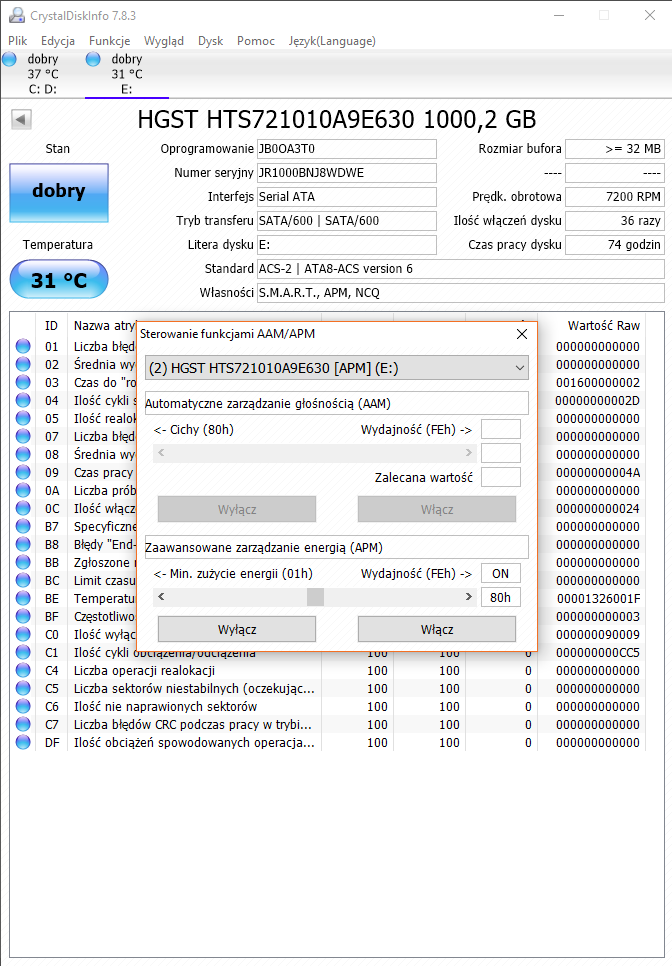This screenshot has width=672, height=966.
Task: Select the E: disk tab
Action: point(126,74)
